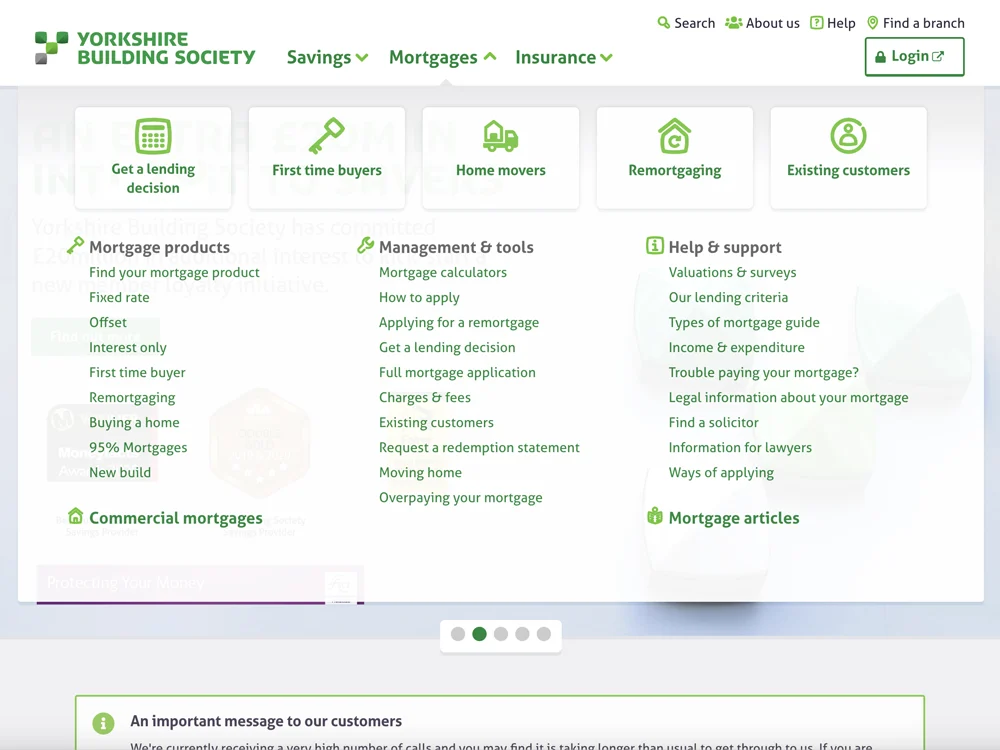Image resolution: width=1000 pixels, height=750 pixels.
Task: Open Interest only link
Action: (x=128, y=348)
